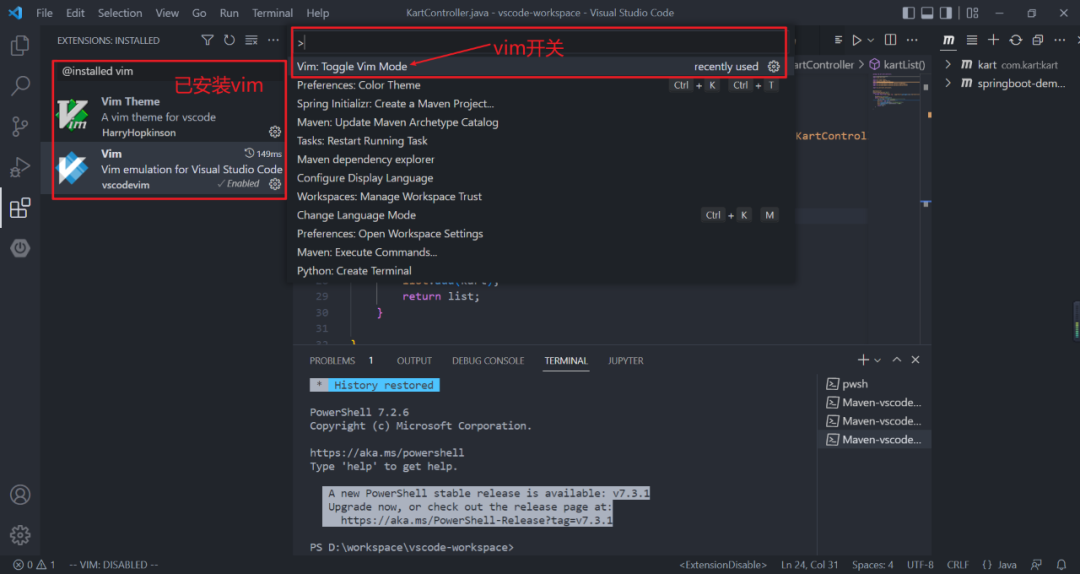
Task: Close the terminal panel
Action: point(915,360)
